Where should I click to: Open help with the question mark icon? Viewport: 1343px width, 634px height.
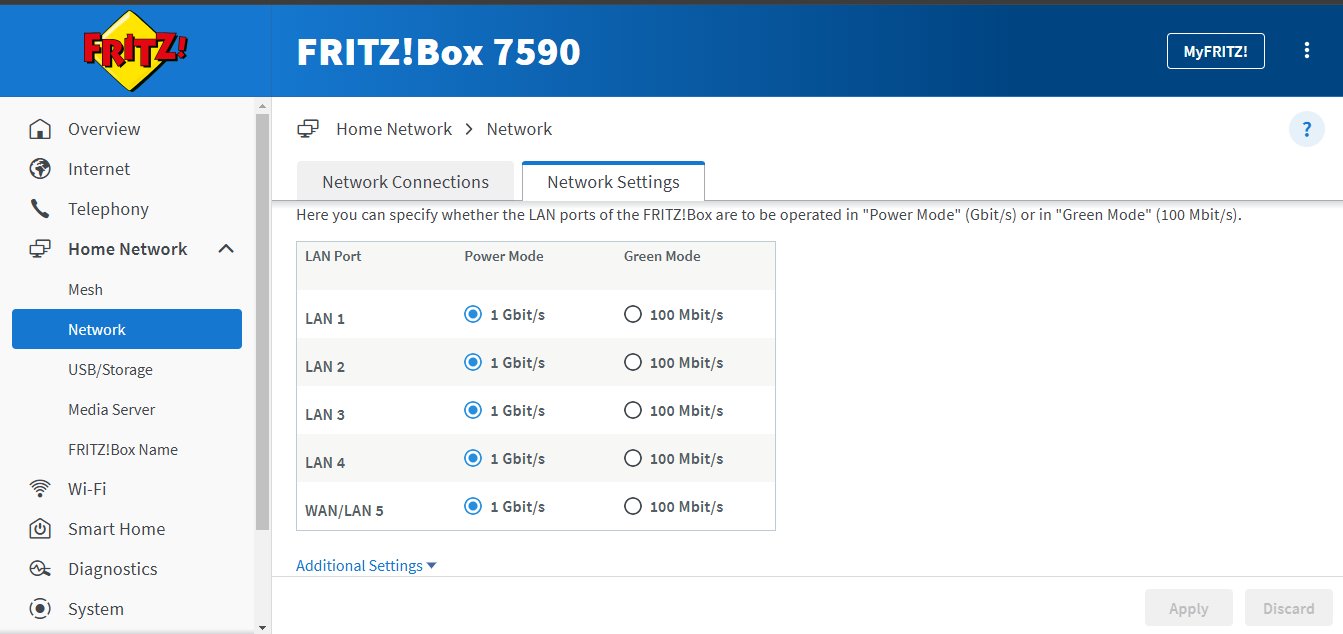coord(1306,130)
